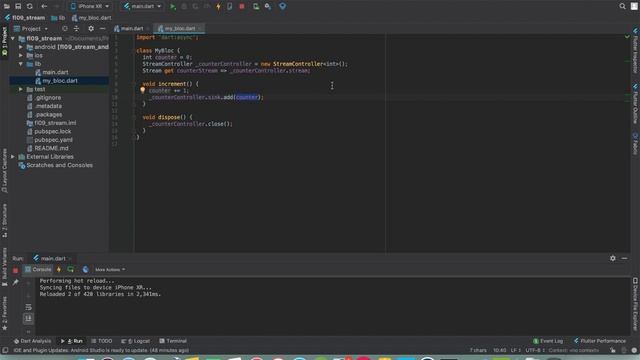
Task: Click the pin tab icon in Run panel
Action: [16, 282]
